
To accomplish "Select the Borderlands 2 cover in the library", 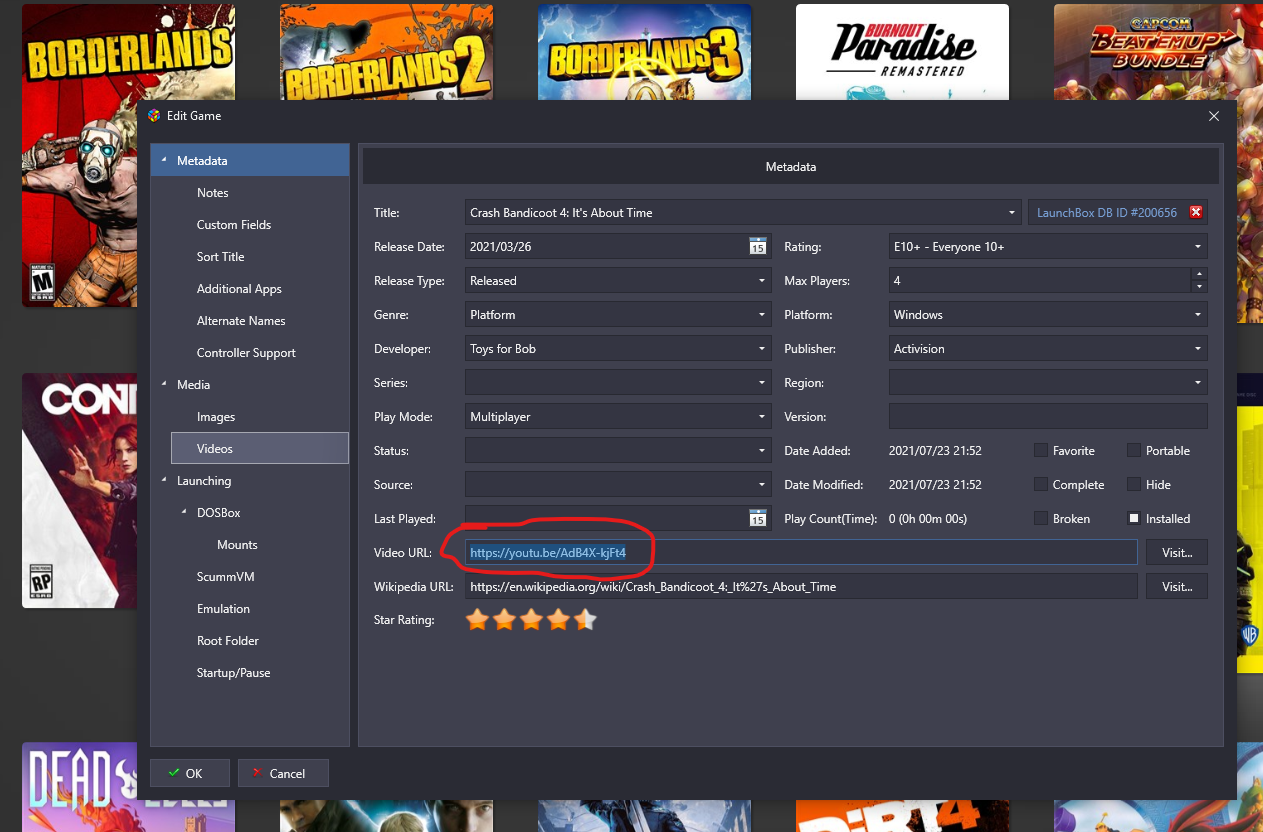I will [387, 52].
